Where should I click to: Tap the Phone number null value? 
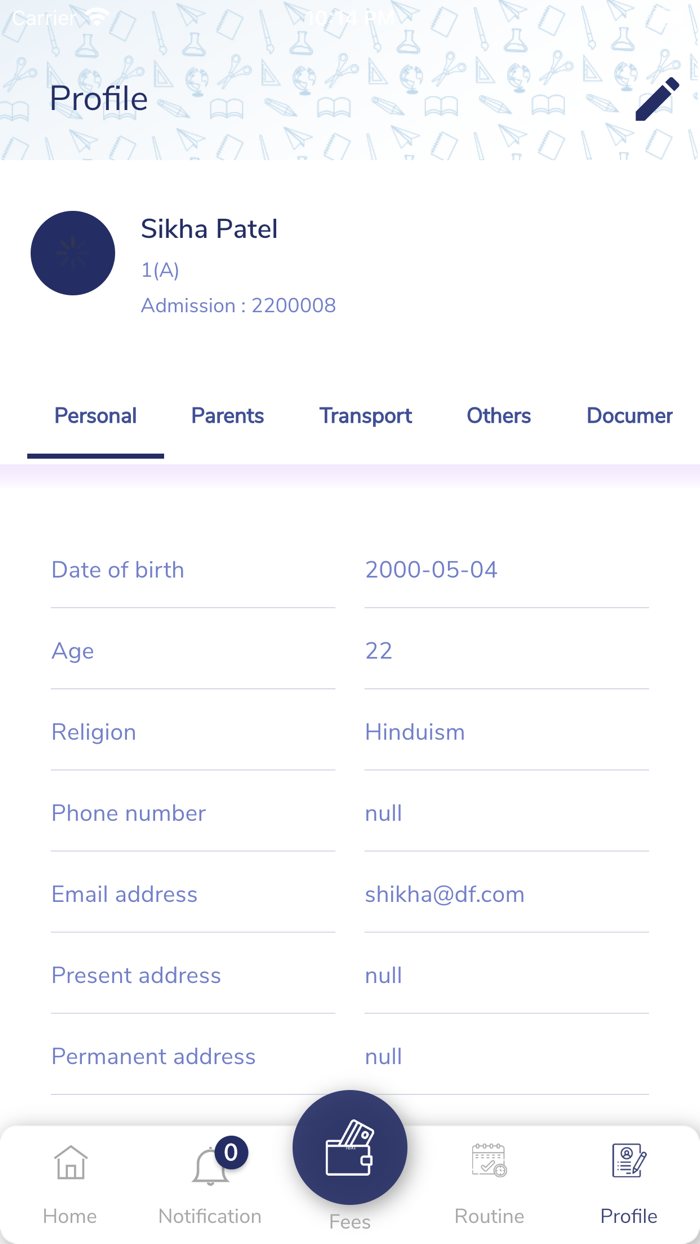click(383, 813)
